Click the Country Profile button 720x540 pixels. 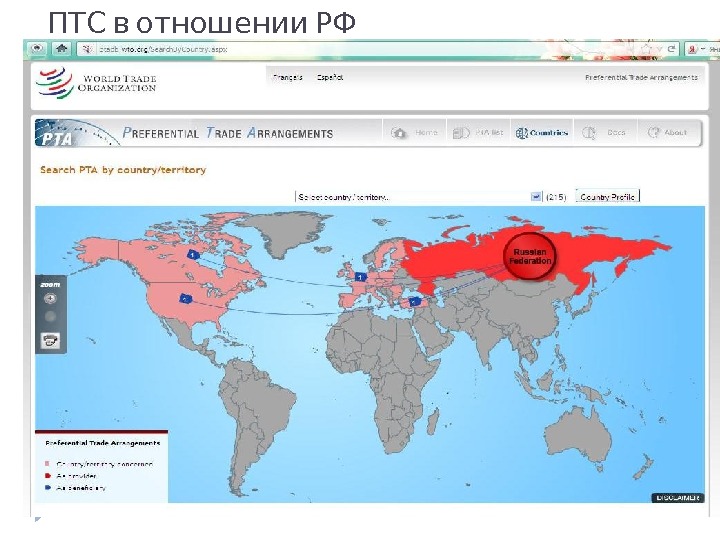click(607, 197)
